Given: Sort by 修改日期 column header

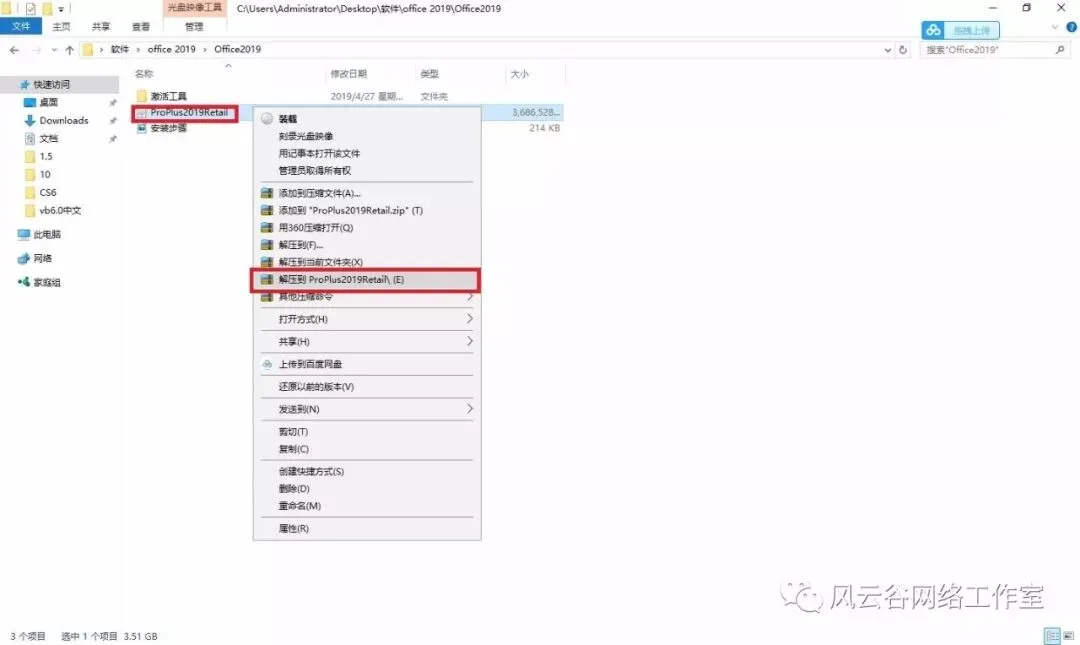Looking at the screenshot, I should click(x=349, y=74).
